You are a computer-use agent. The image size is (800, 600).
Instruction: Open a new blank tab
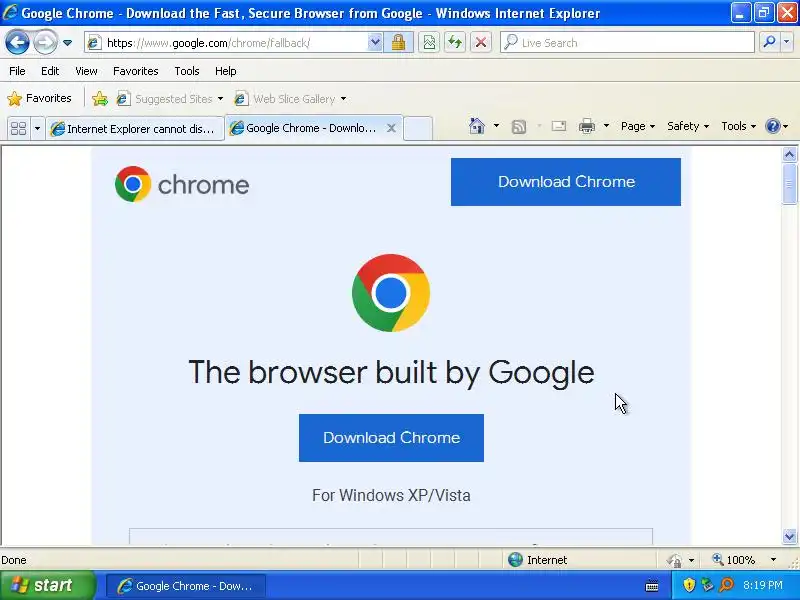[418, 128]
